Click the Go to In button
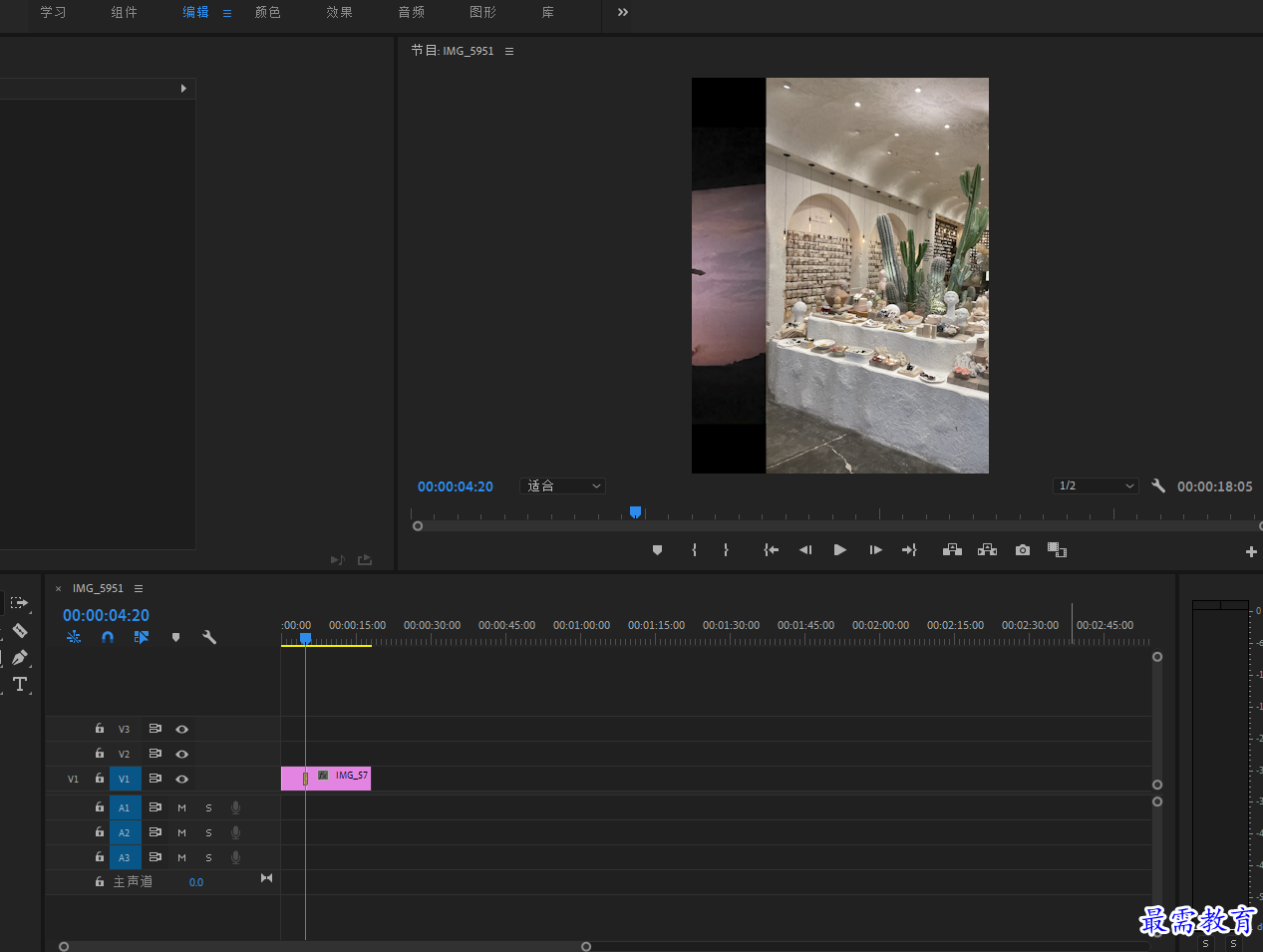Viewport: 1263px width, 952px height. tap(771, 550)
